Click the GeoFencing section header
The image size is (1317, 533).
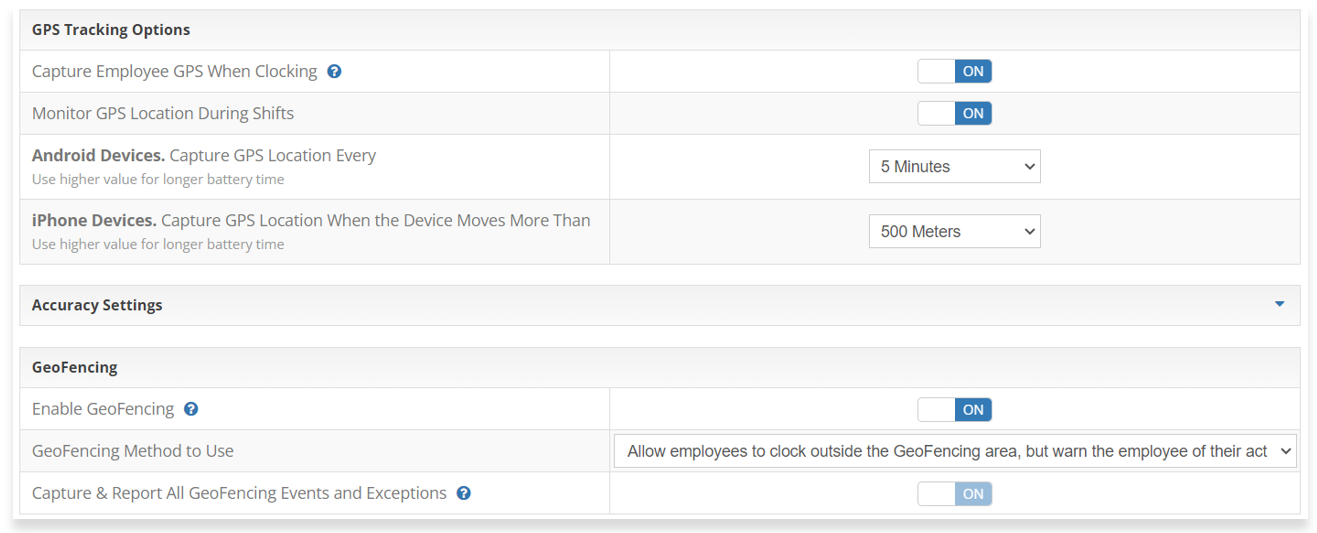coord(75,367)
